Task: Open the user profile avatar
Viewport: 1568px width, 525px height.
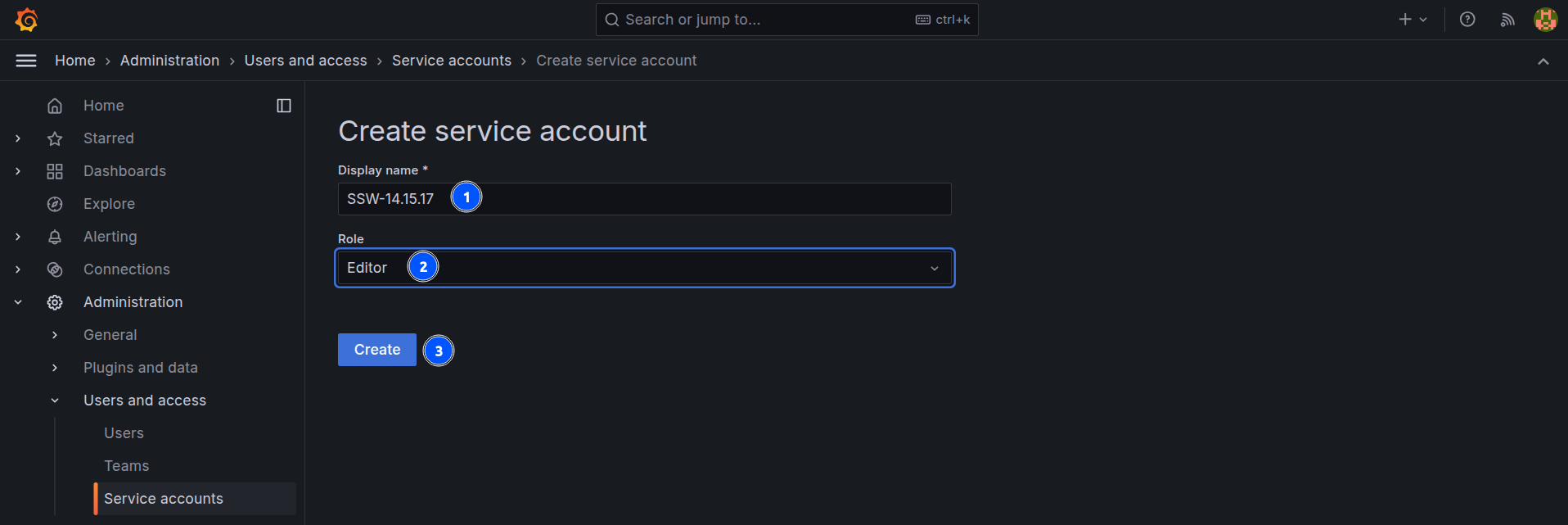Action: point(1545,20)
